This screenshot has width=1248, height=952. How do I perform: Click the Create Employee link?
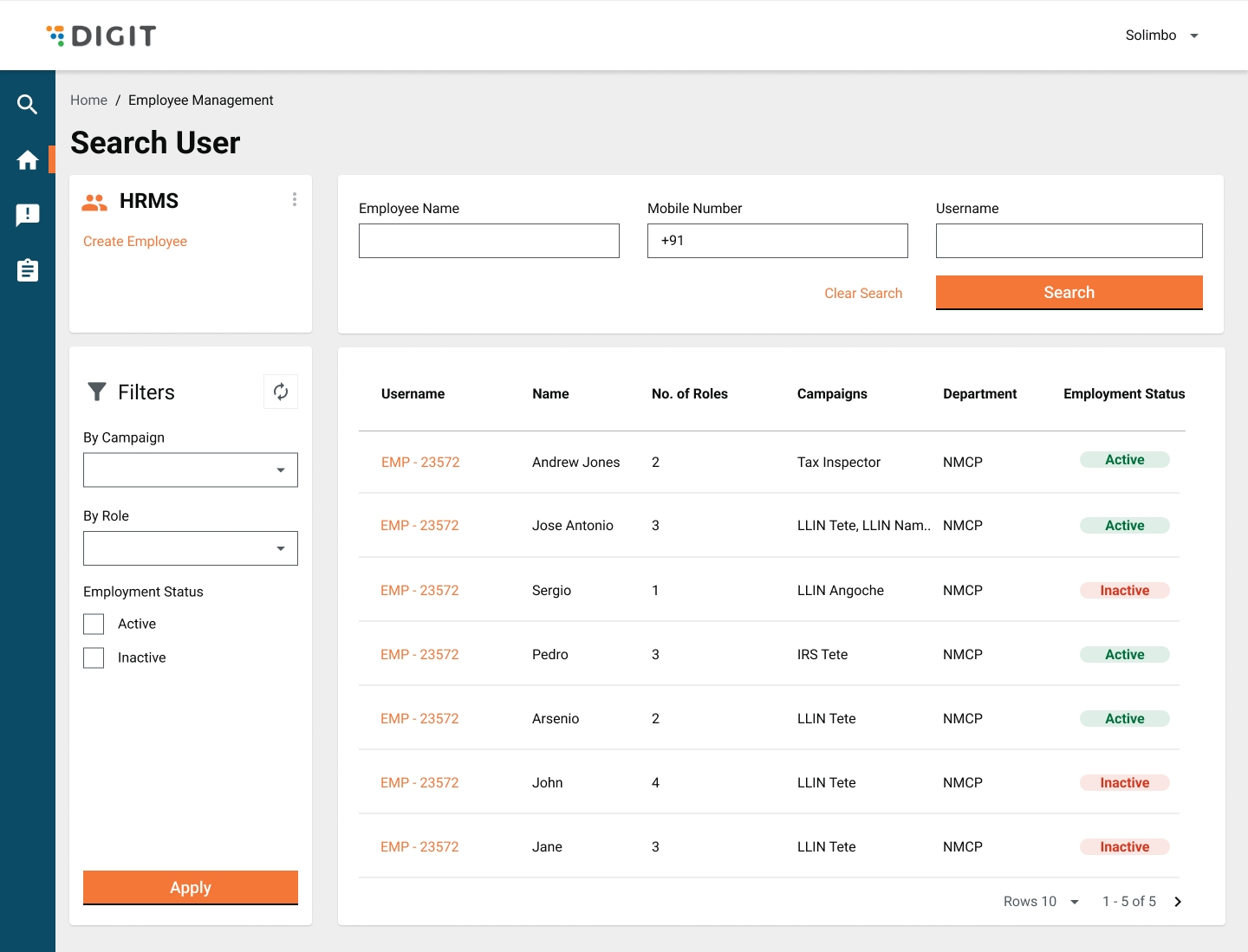tap(135, 242)
